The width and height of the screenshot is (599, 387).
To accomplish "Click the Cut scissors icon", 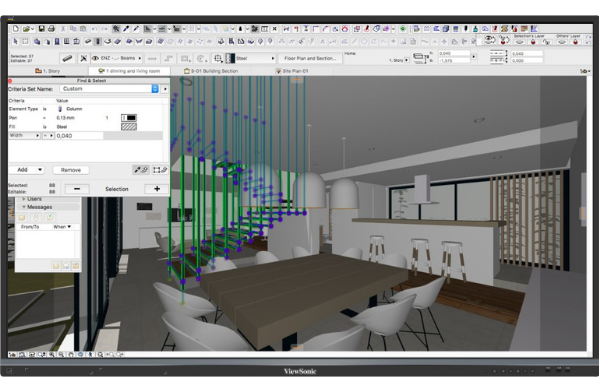I will [63, 29].
